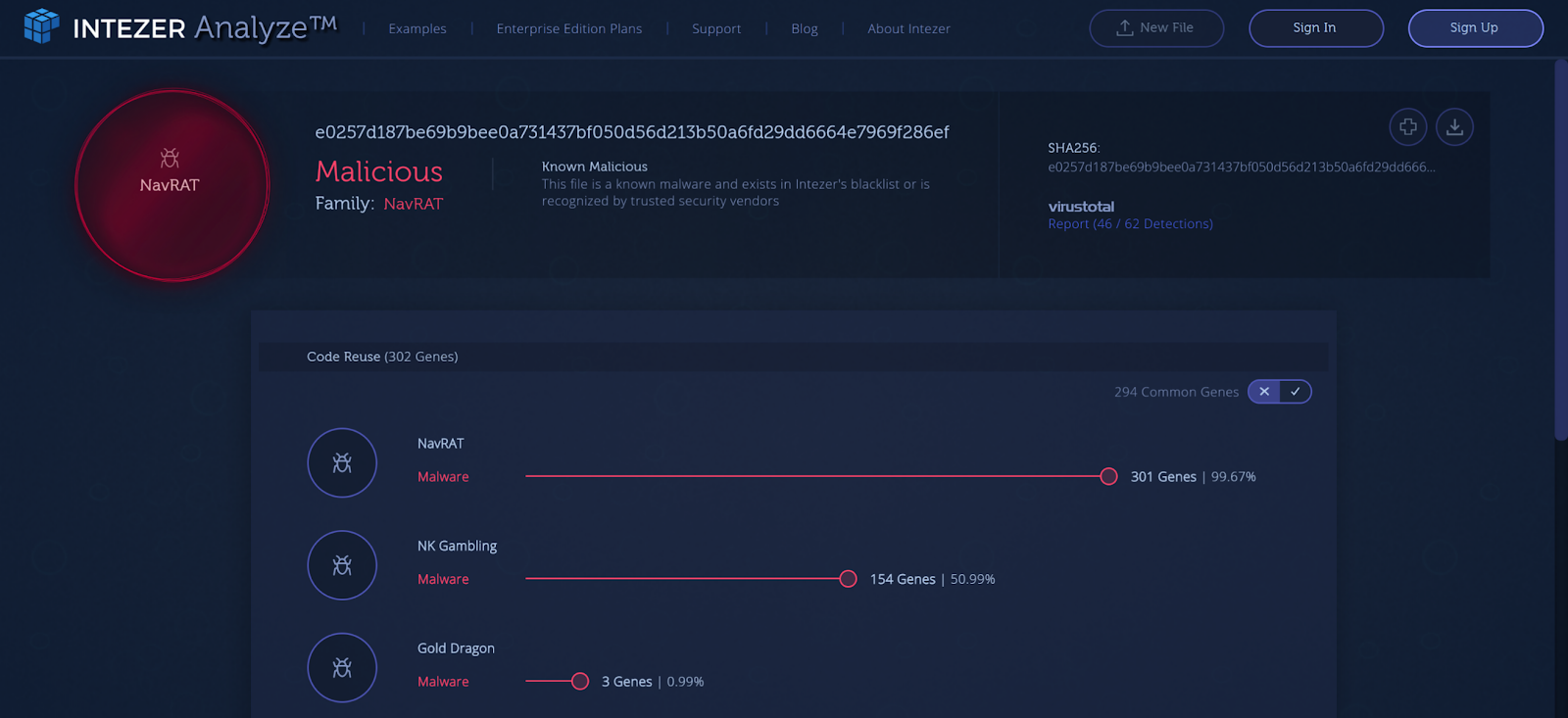Download the sample with the download icon

(x=1454, y=127)
